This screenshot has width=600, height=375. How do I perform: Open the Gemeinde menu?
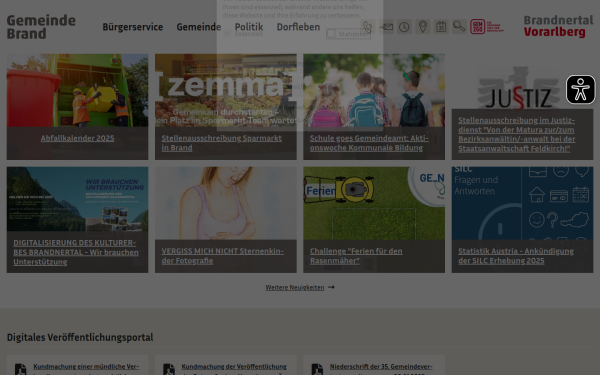(199, 27)
